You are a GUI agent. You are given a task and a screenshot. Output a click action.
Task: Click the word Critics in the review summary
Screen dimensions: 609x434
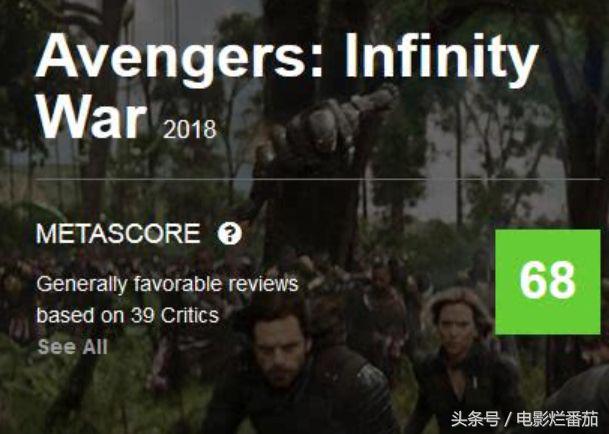[x=190, y=315]
